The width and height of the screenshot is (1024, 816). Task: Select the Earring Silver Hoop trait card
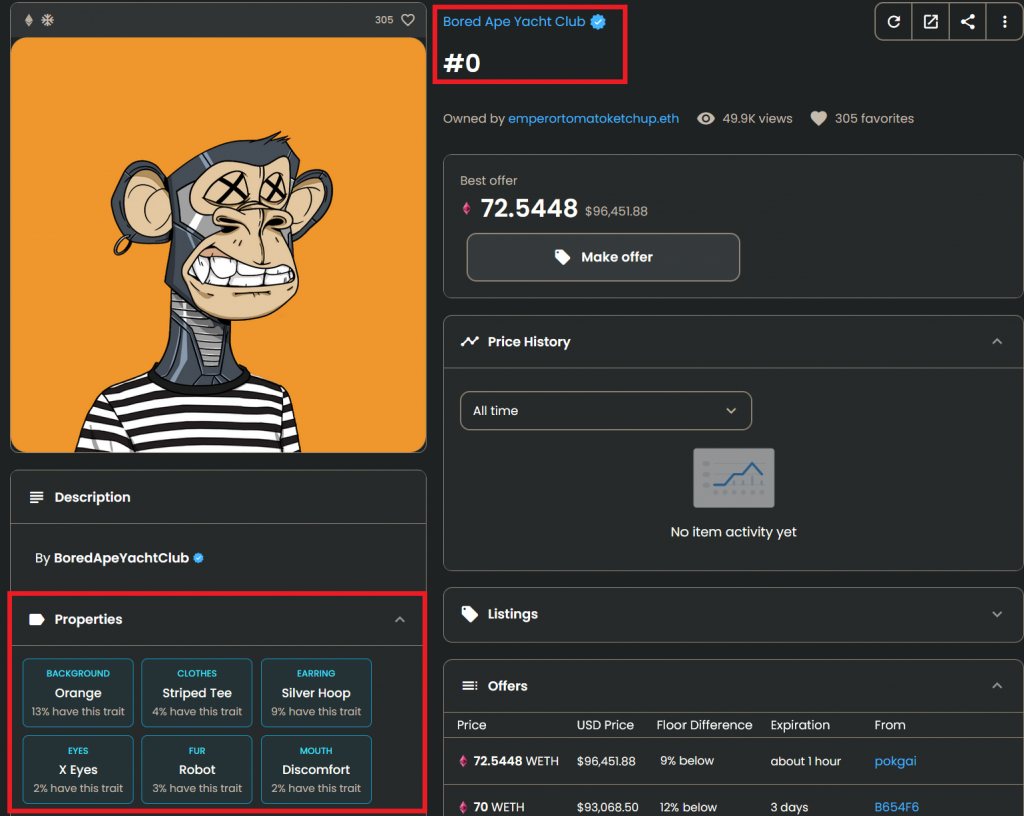(316, 693)
